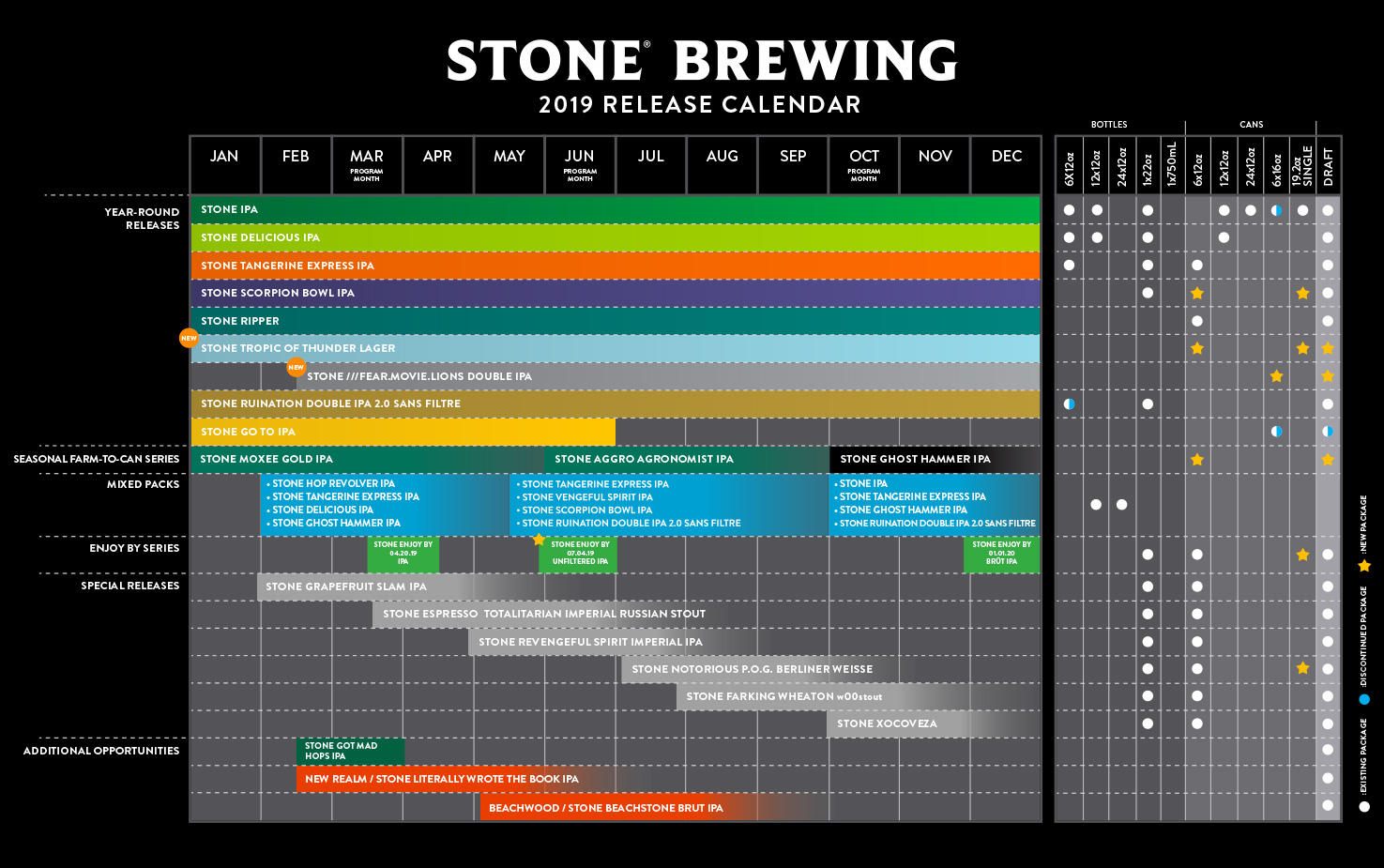Image resolution: width=1384 pixels, height=868 pixels.
Task: Click the blue Discontinued Package legend dot
Action: [1364, 699]
